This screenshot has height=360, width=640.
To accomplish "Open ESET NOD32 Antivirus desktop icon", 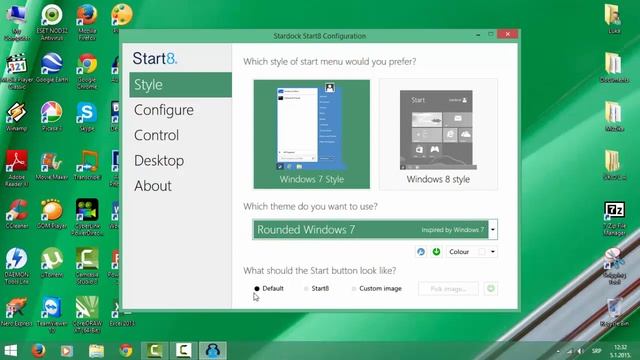I will click(52, 22).
